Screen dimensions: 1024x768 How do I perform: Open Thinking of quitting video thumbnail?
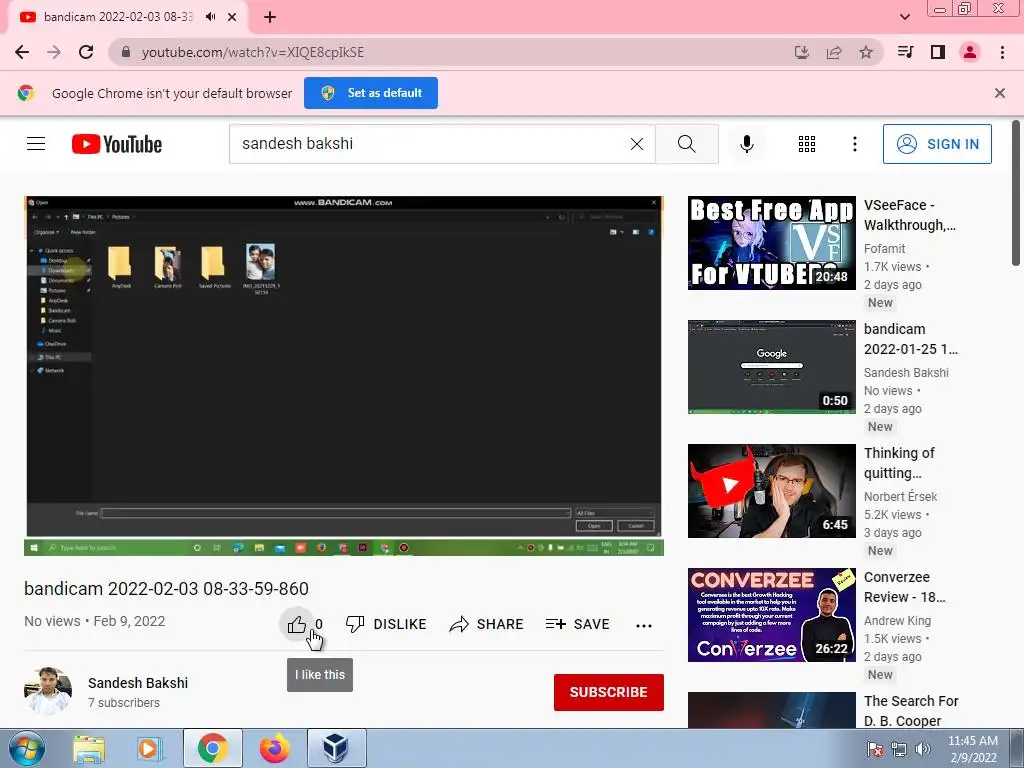click(x=772, y=491)
